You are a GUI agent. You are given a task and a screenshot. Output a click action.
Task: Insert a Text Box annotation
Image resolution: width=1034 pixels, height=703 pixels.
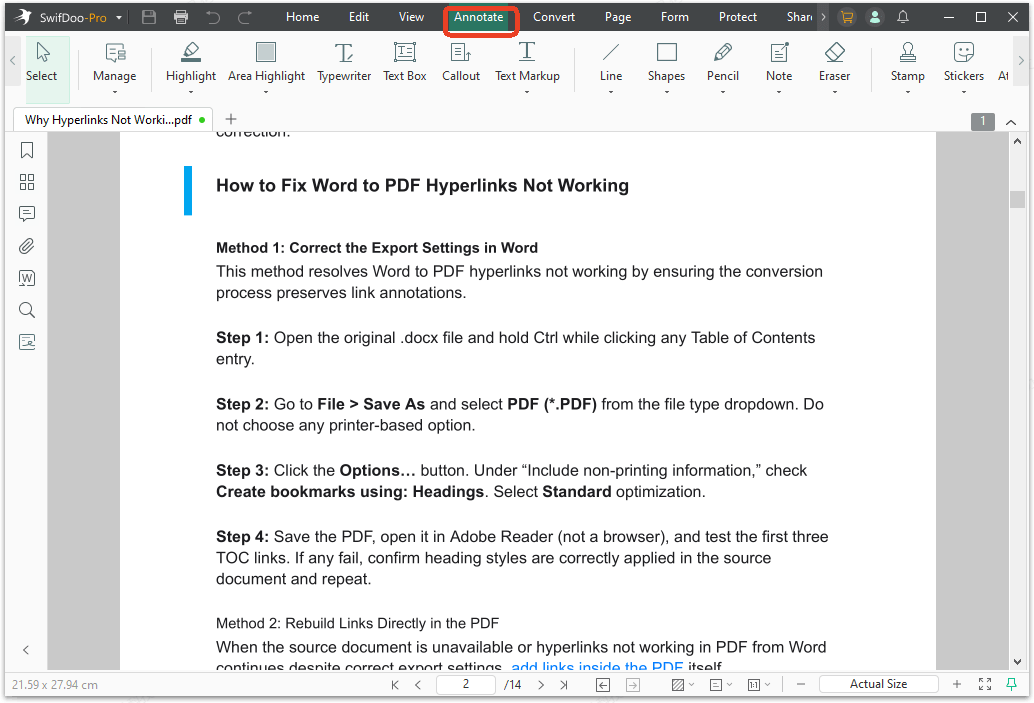(405, 63)
